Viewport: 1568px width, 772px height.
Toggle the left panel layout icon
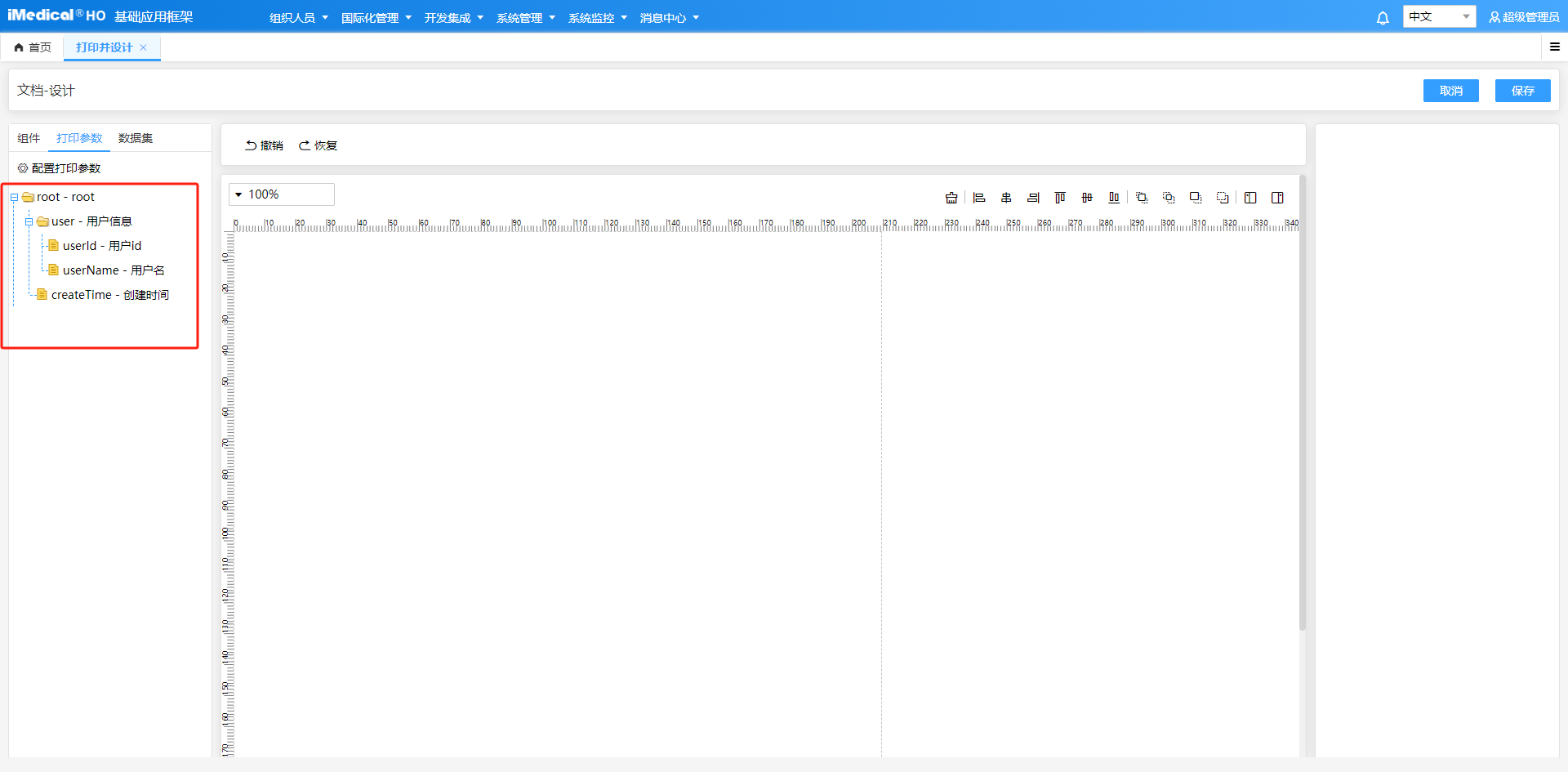[x=1250, y=198]
